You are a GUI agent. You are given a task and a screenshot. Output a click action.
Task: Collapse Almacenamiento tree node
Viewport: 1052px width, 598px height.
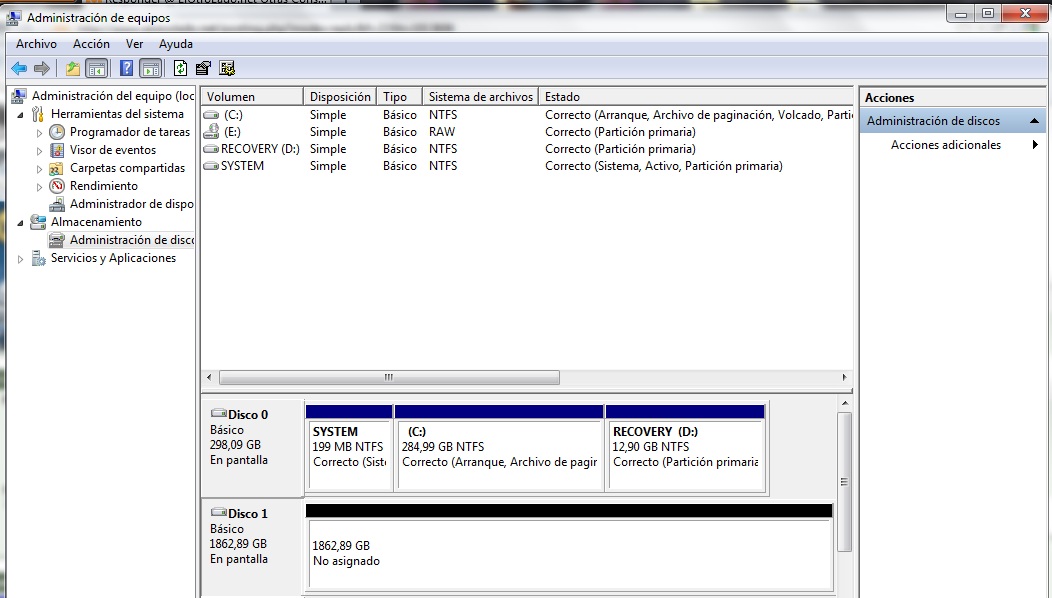[x=20, y=222]
